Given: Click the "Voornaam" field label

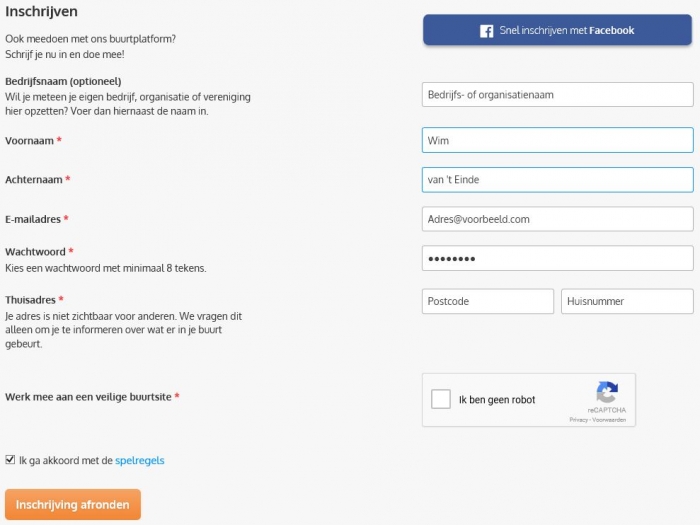Looking at the screenshot, I should click(29, 141).
